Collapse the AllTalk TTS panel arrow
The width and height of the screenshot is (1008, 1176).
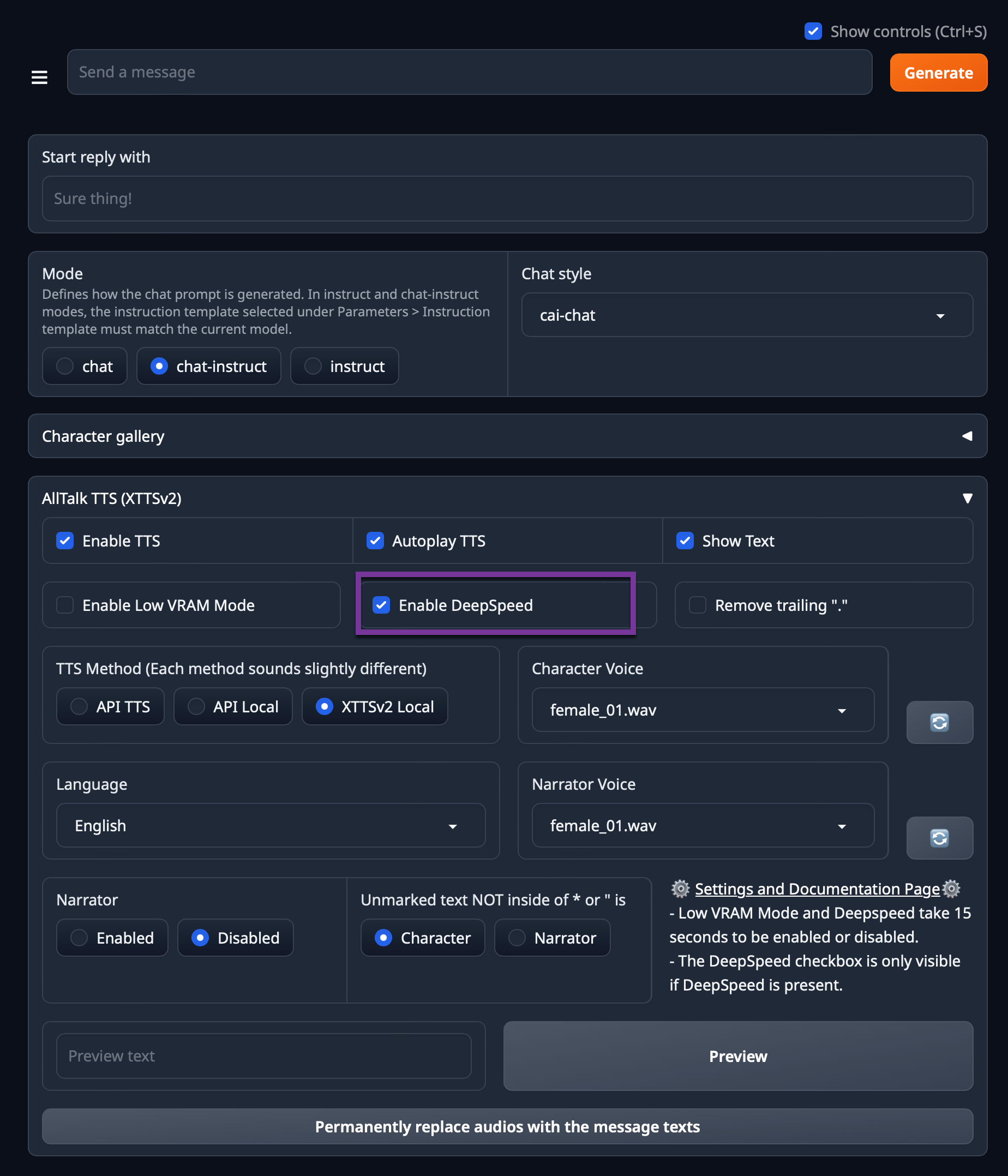coord(967,499)
